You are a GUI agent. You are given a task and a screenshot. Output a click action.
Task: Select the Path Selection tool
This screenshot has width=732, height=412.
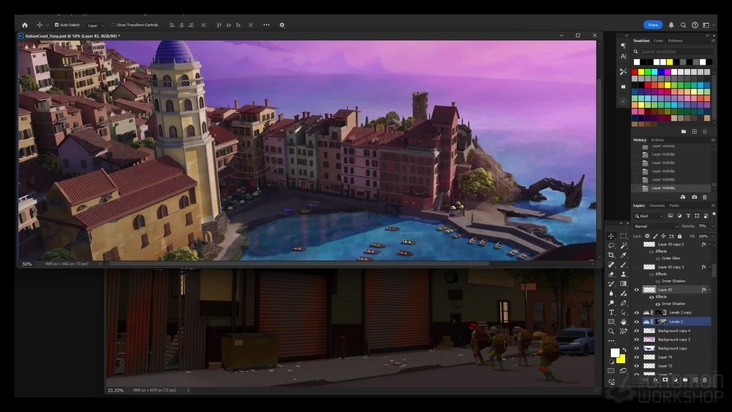(623, 312)
